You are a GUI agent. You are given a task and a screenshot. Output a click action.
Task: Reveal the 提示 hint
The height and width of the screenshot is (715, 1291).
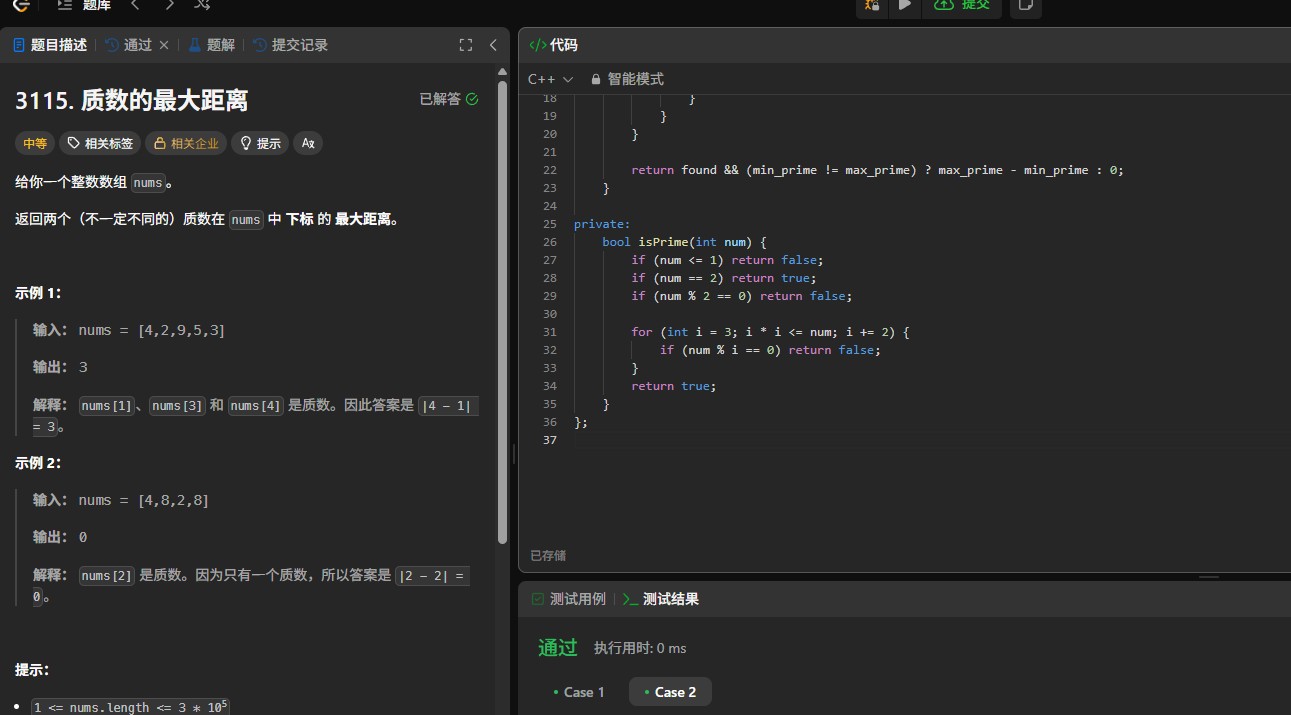pyautogui.click(x=260, y=143)
